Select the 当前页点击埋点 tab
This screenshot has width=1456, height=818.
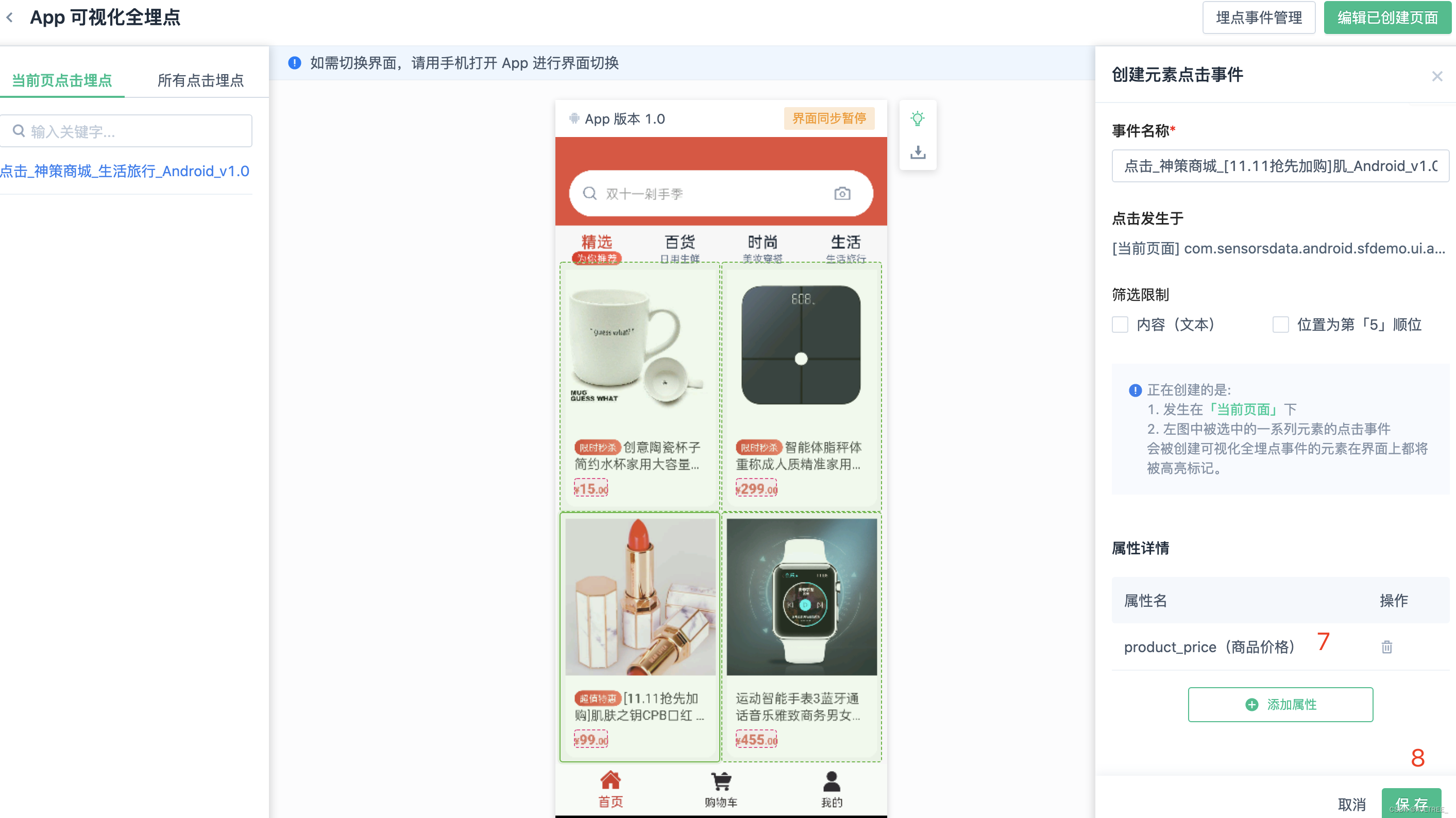62,80
